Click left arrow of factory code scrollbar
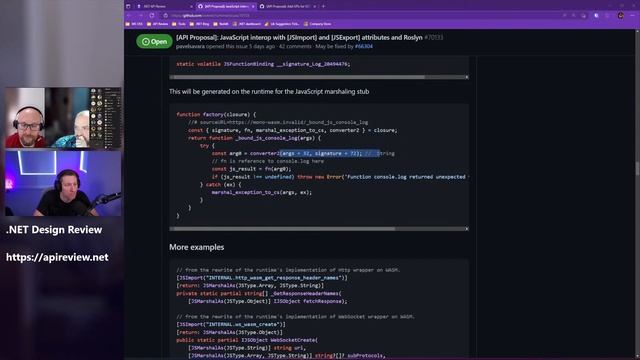The image size is (640, 360). tap(171, 229)
